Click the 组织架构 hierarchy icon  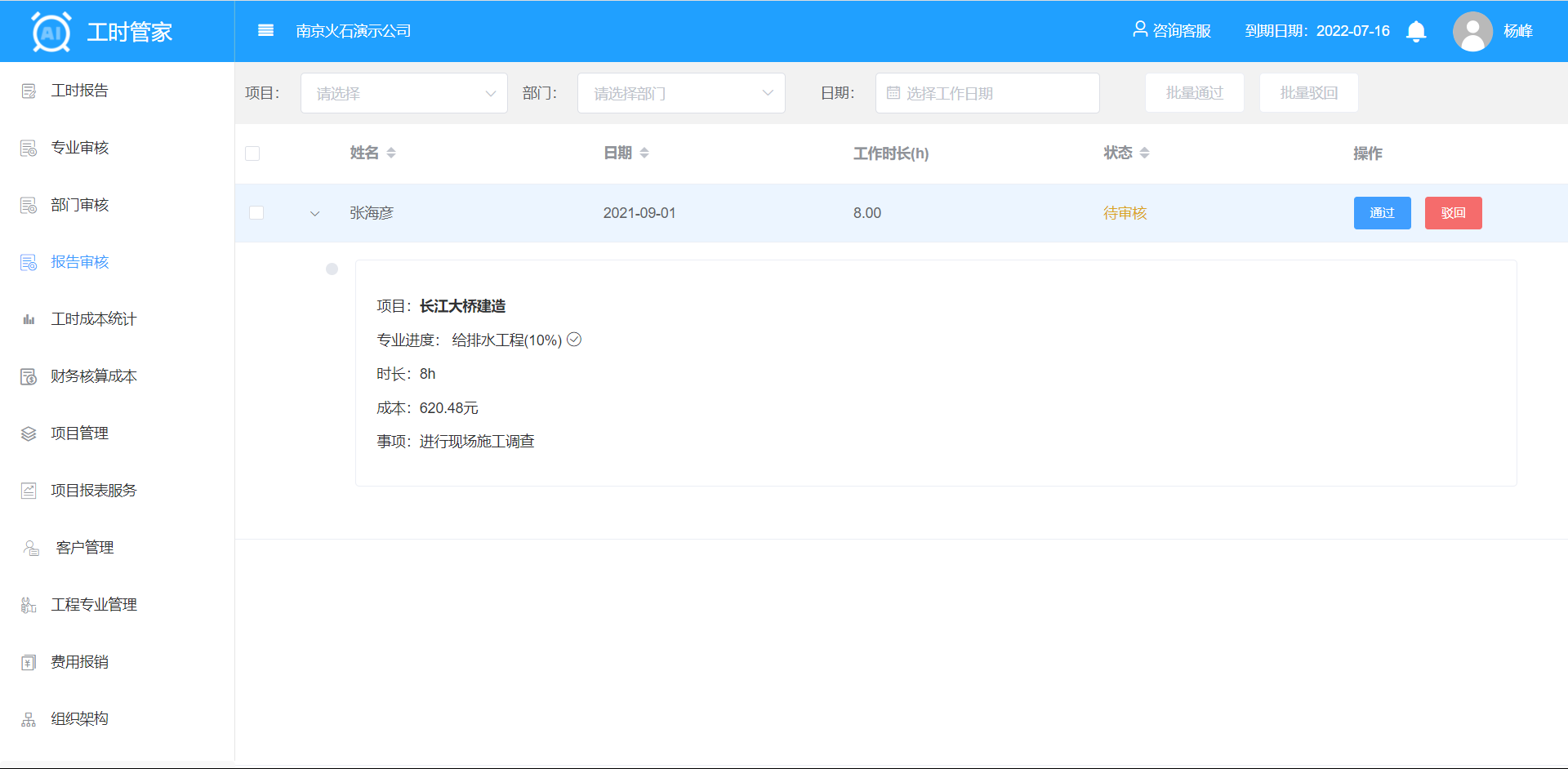[29, 719]
